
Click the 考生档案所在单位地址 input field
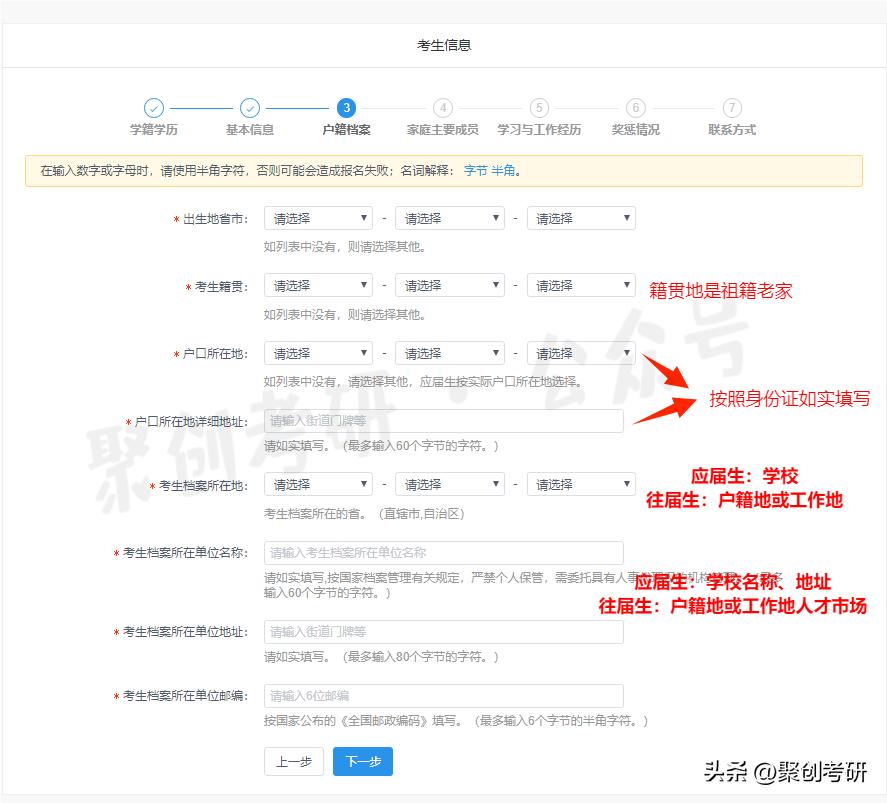coord(443,632)
